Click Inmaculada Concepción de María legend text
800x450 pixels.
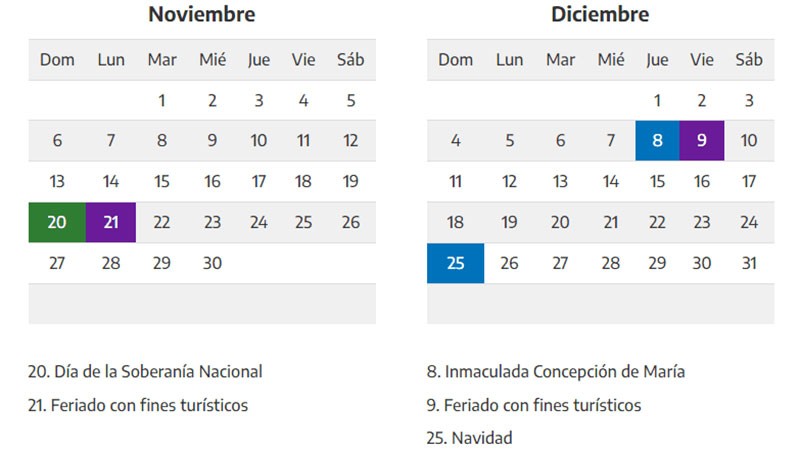point(555,371)
